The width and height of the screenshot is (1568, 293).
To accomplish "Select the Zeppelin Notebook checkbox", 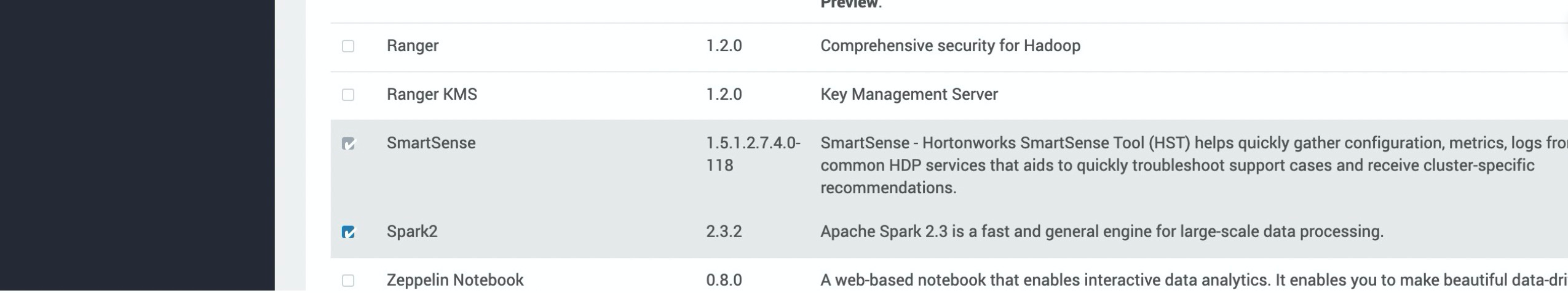I will 348,281.
